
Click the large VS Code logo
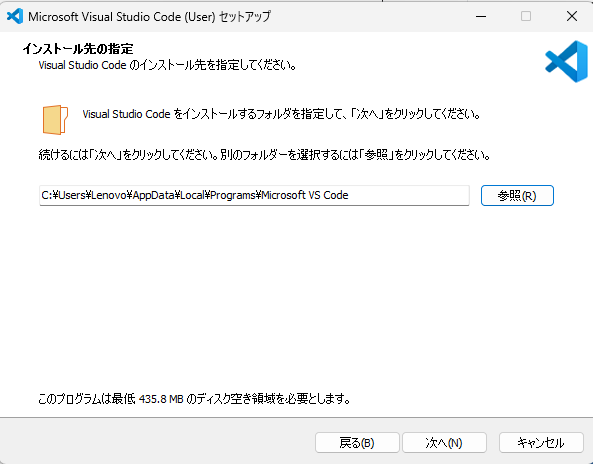[566, 62]
